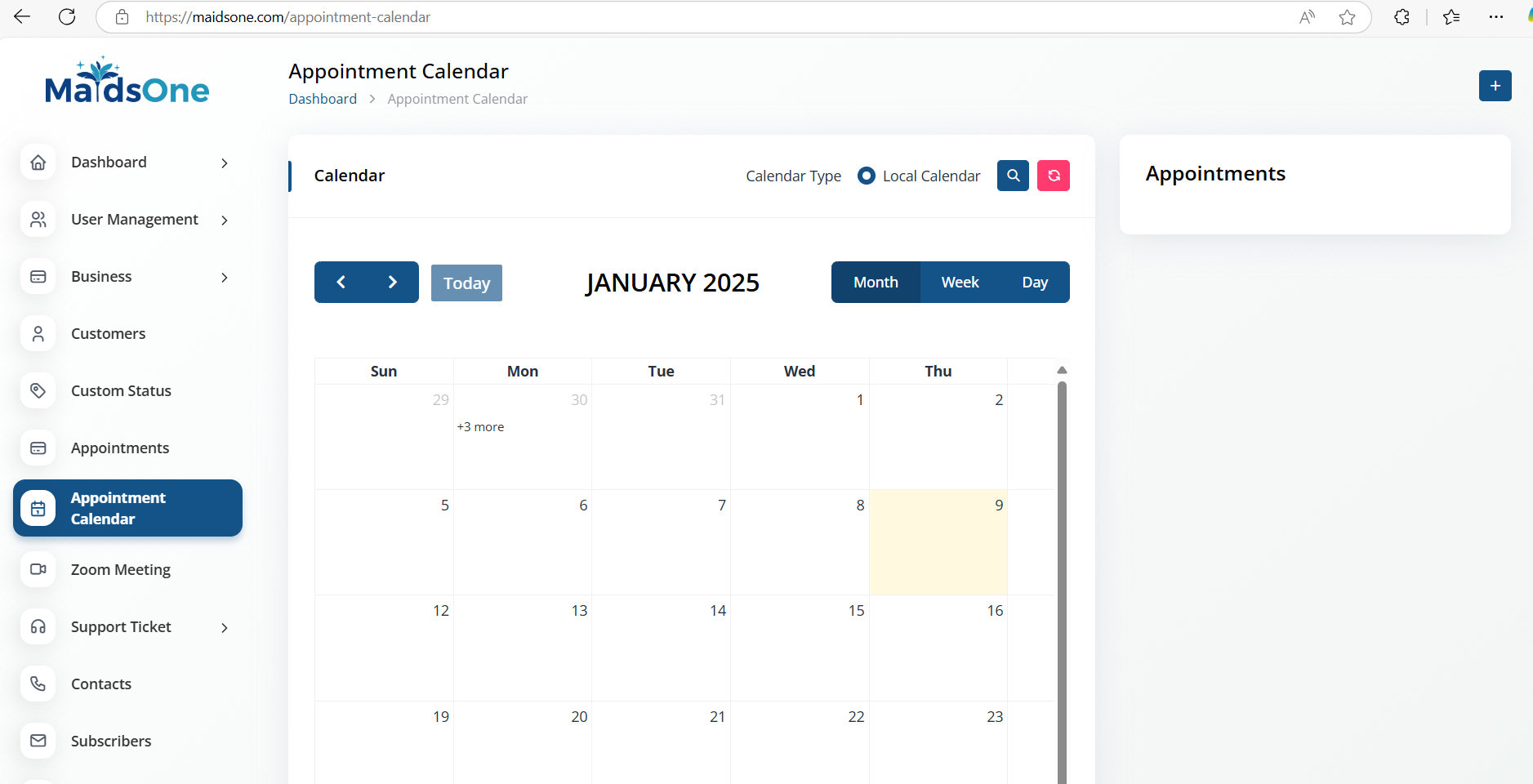Open Zoom Meeting from the sidebar
Viewport: 1533px width, 784px height.
click(120, 569)
